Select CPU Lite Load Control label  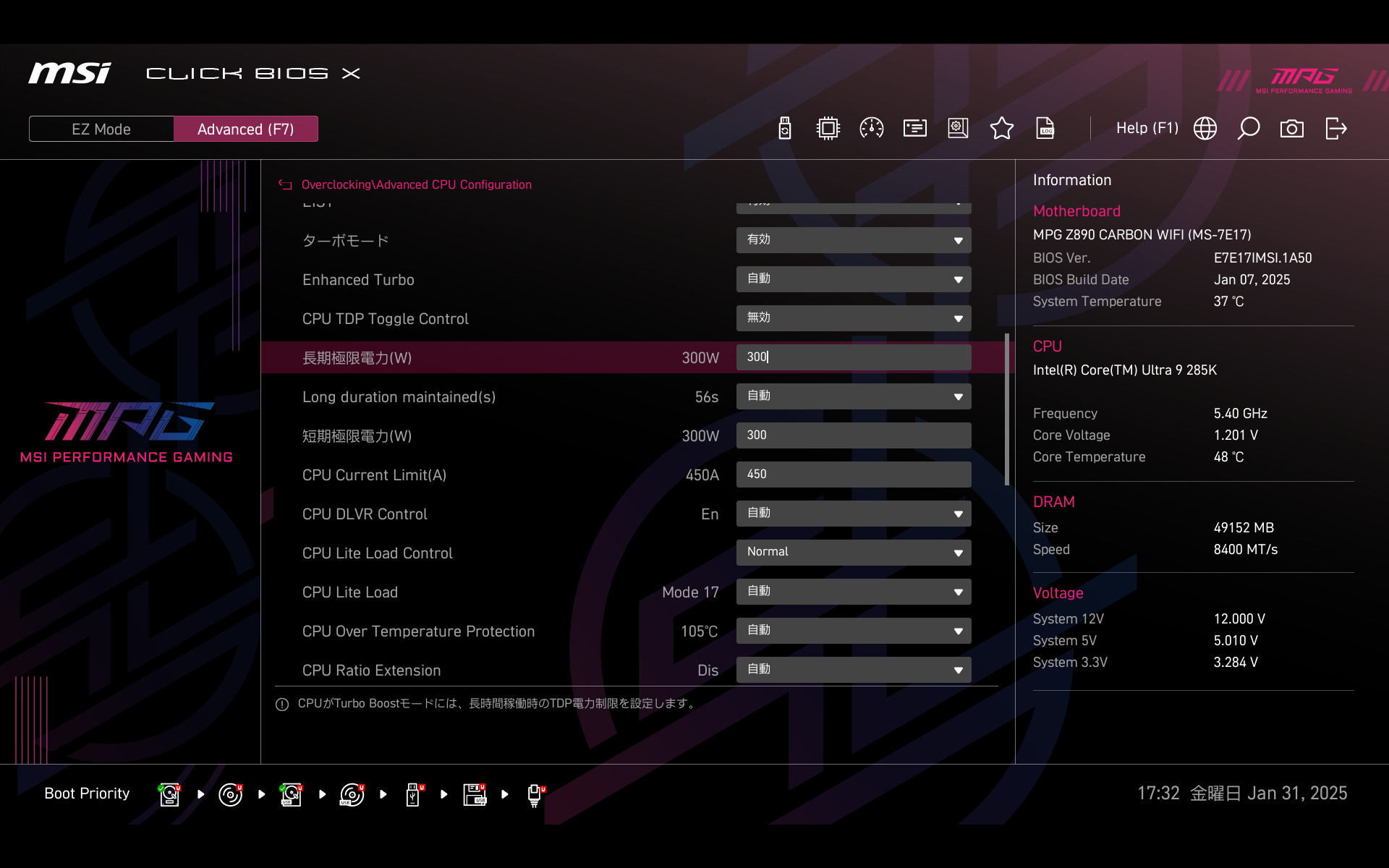click(x=377, y=553)
